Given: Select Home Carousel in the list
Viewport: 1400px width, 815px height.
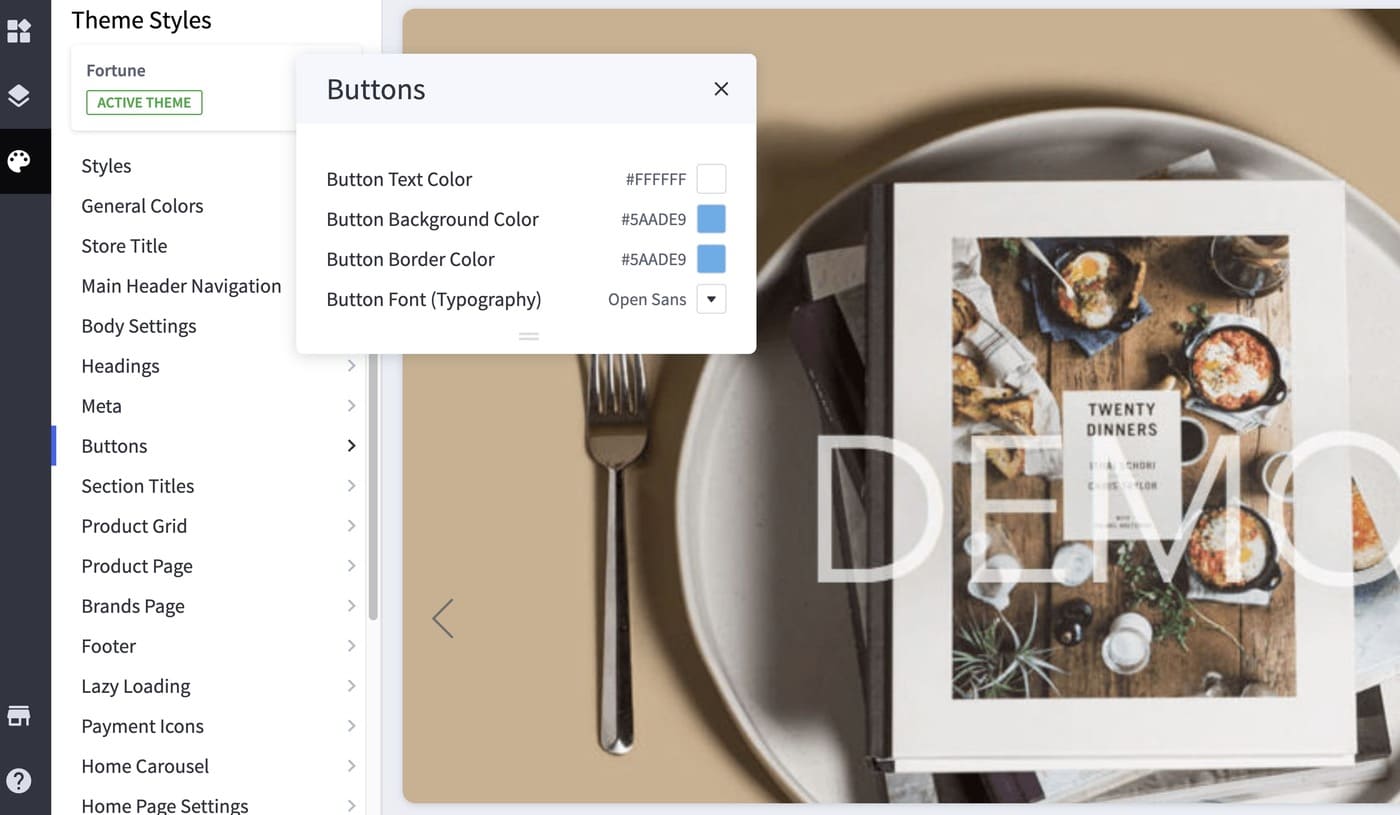Looking at the screenshot, I should pos(145,766).
